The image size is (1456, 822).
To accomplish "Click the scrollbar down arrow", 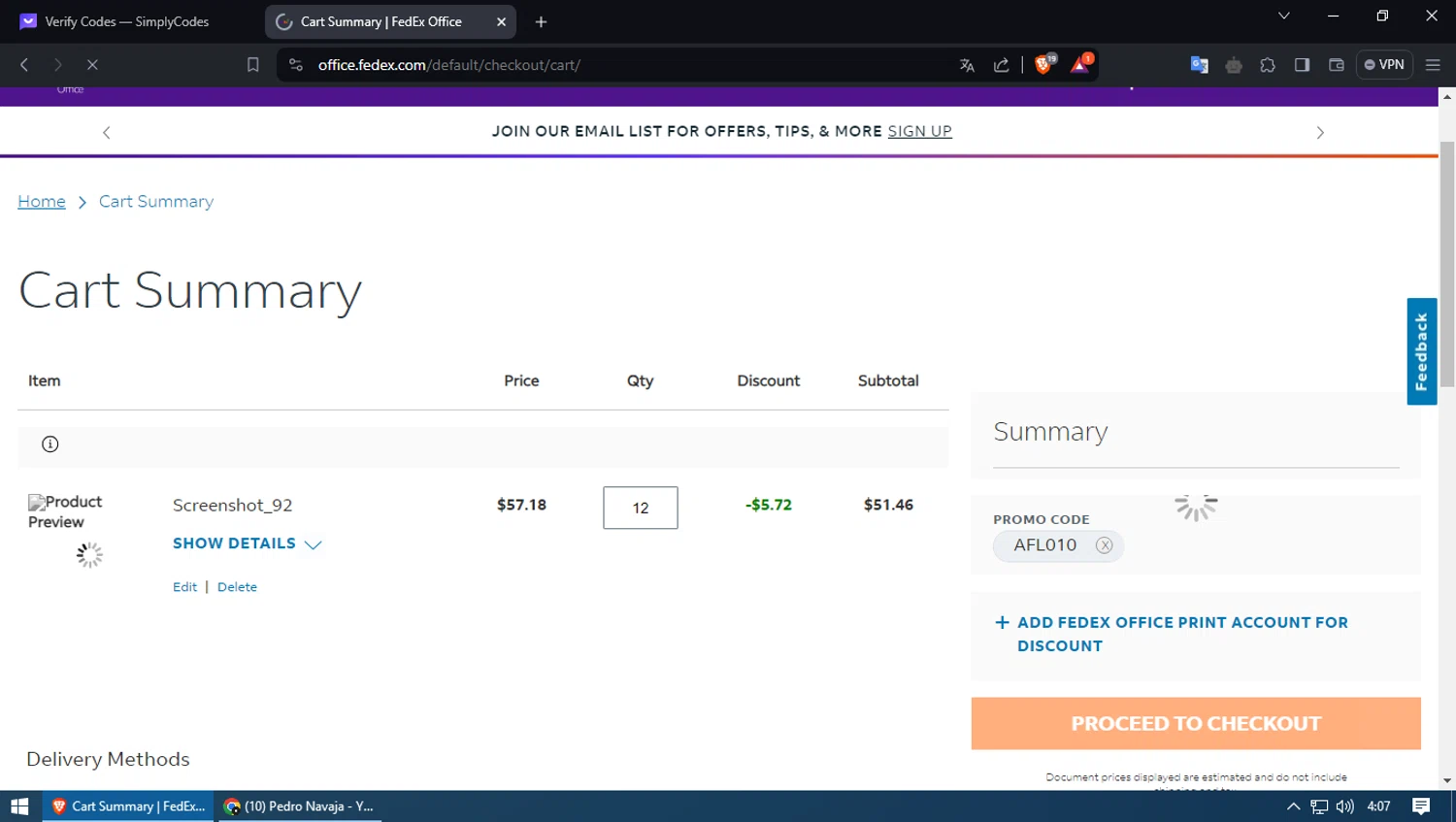I will click(1447, 780).
